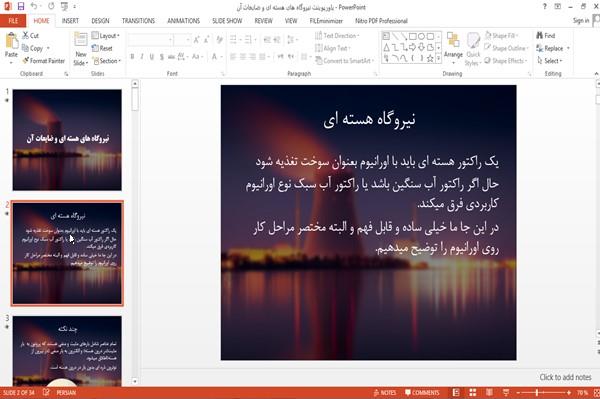Open the Layout dropdown
Image resolution: width=600 pixels, height=399 pixels.
point(106,36)
